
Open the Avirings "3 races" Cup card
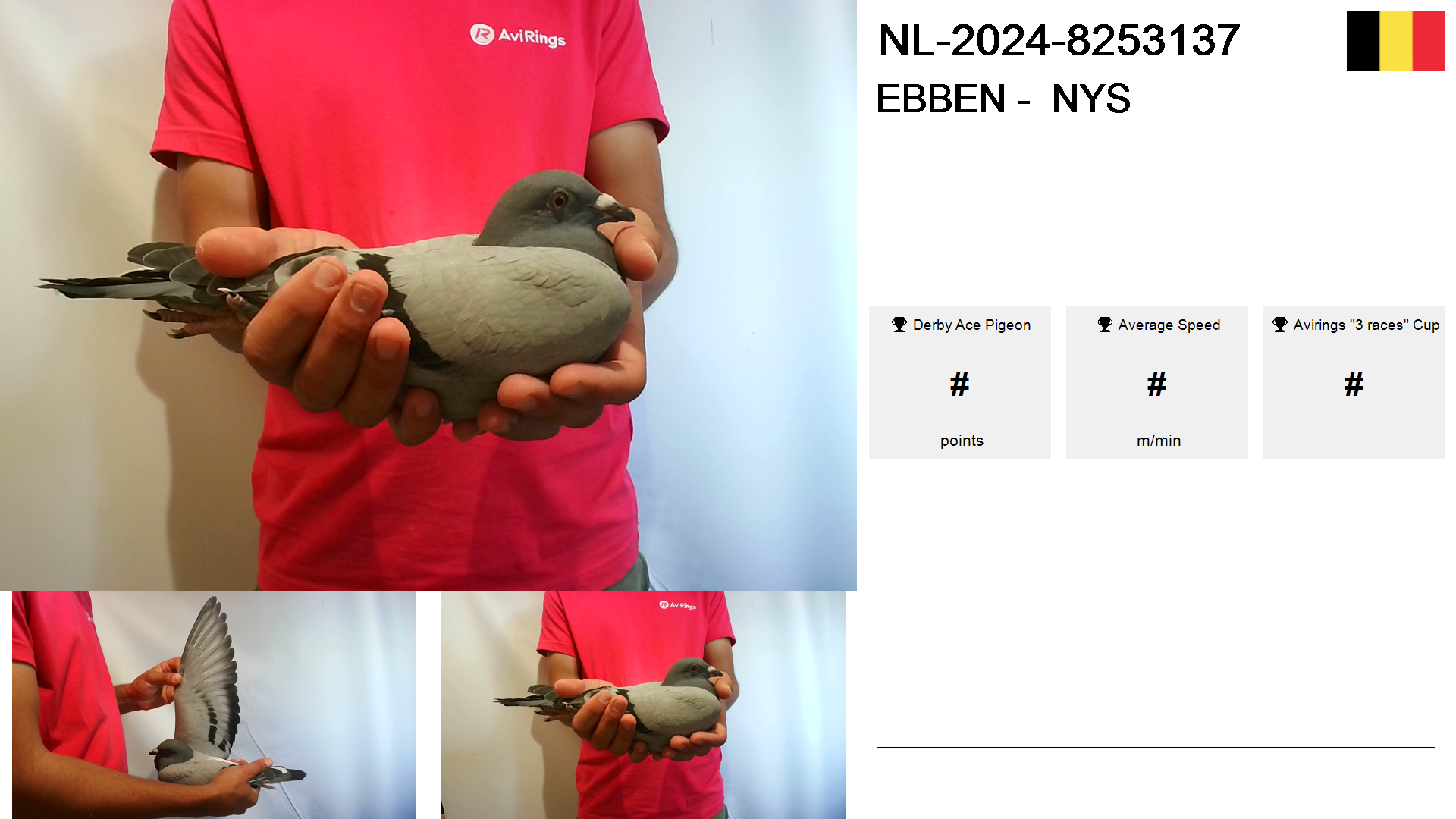[1354, 382]
